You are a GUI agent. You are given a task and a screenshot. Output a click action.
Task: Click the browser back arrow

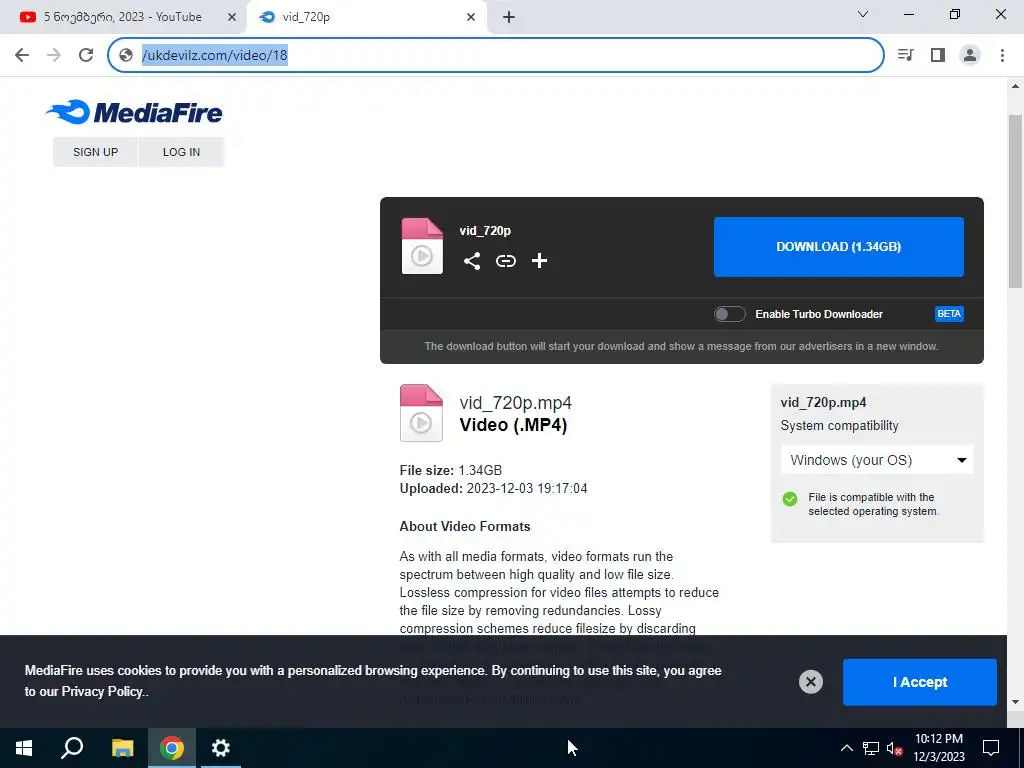[22, 55]
